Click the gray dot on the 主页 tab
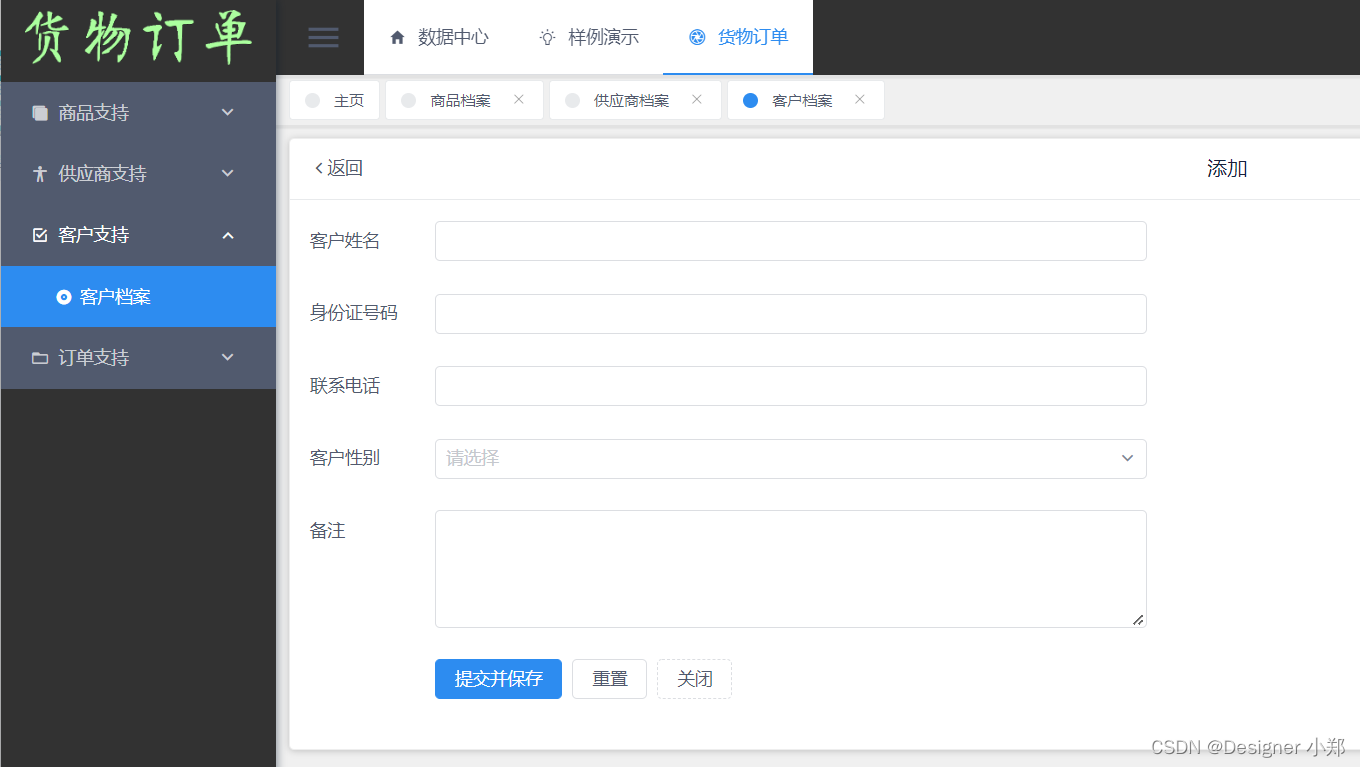Screen dimensions: 1360x767 coord(312,100)
